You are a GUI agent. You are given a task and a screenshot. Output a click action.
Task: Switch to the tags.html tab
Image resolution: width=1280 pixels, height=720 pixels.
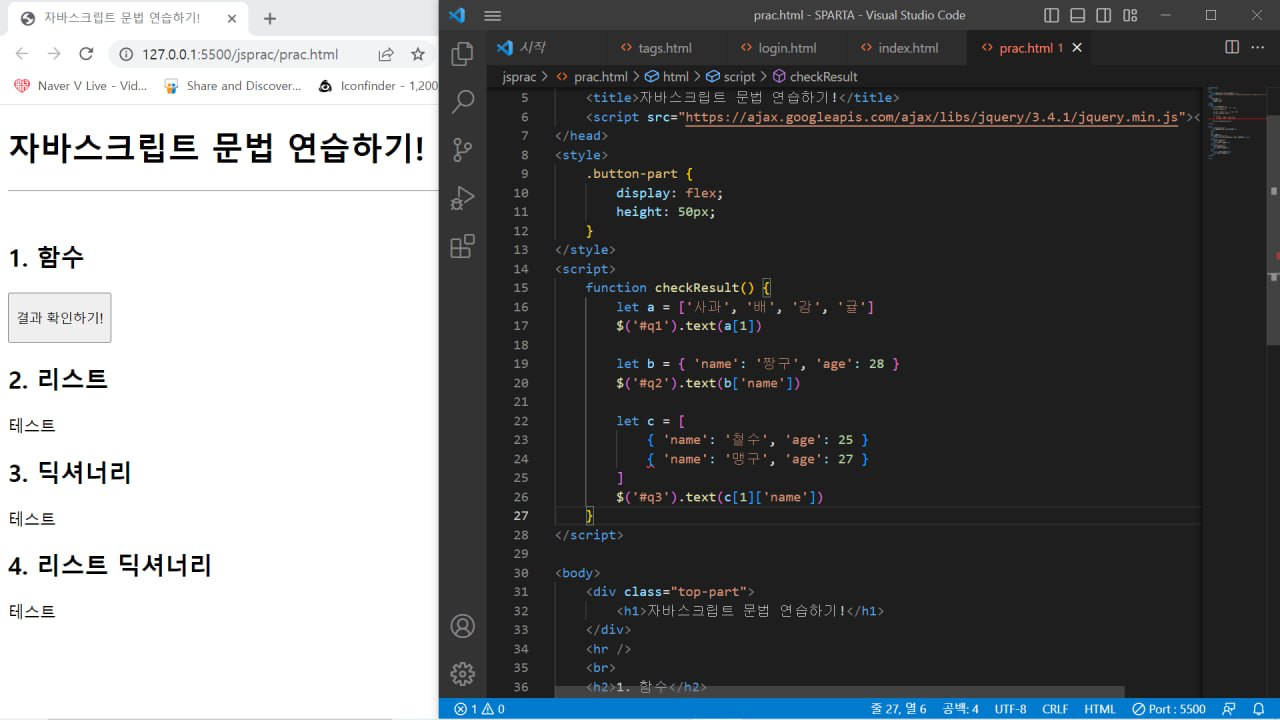point(664,48)
